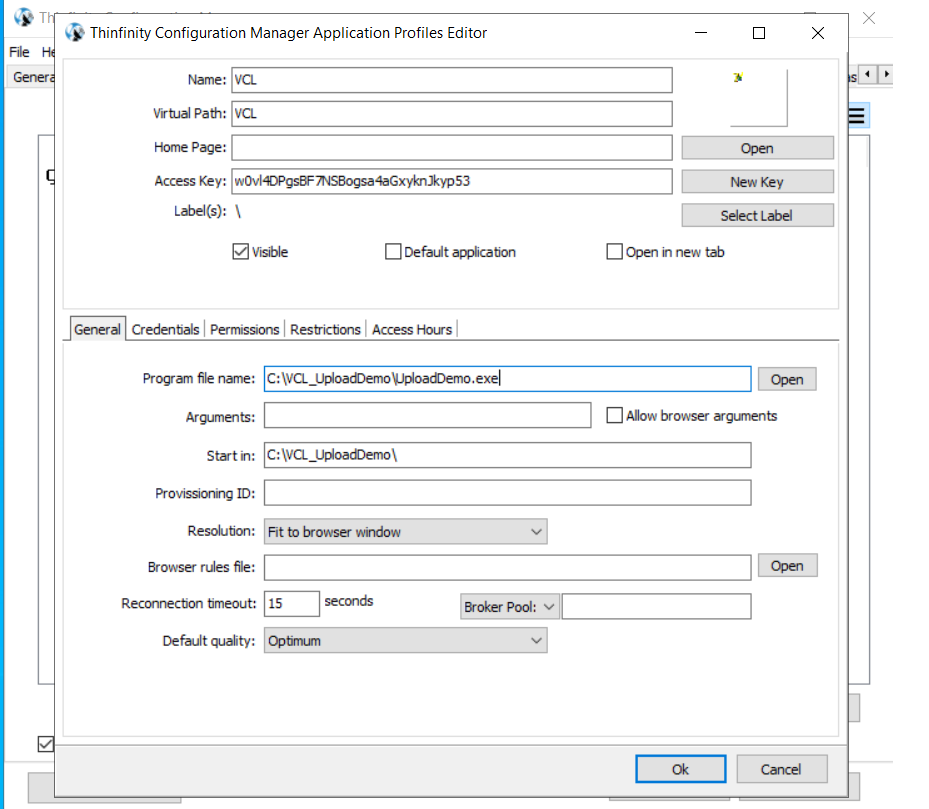Confirm the profile with the Ok button
This screenshot has width=929, height=809.
click(x=680, y=769)
